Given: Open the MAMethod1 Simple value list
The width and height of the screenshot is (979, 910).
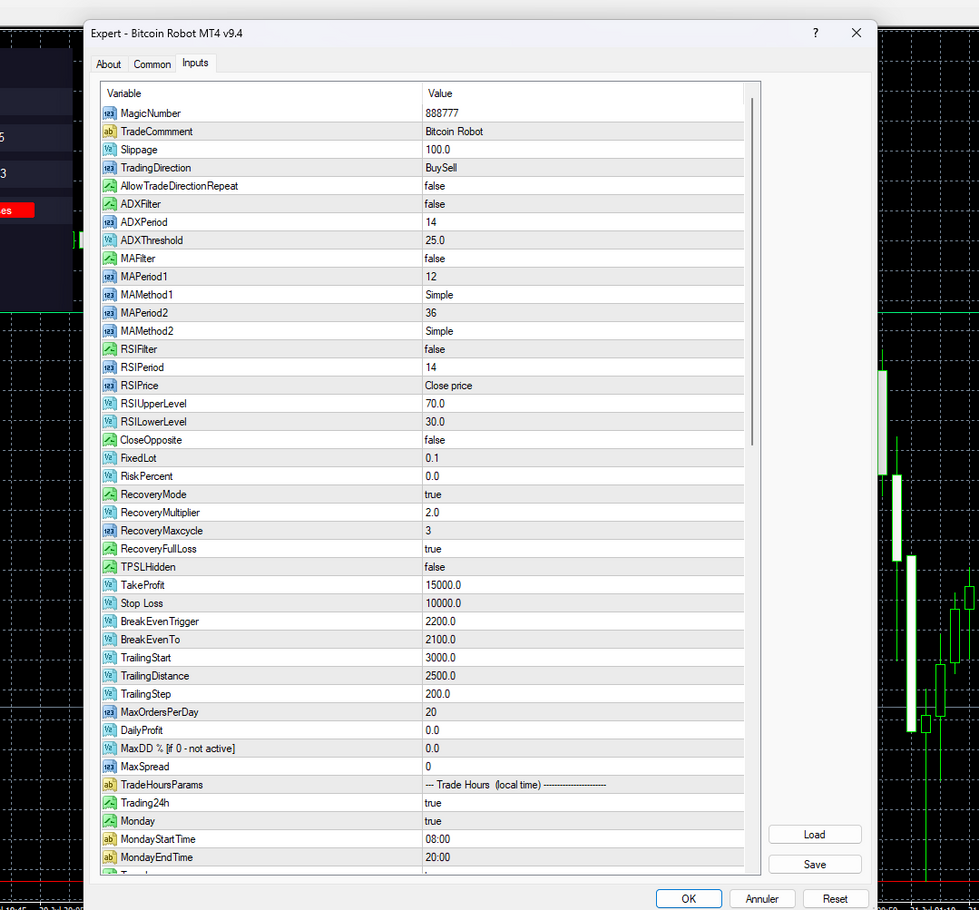Looking at the screenshot, I should [583, 295].
